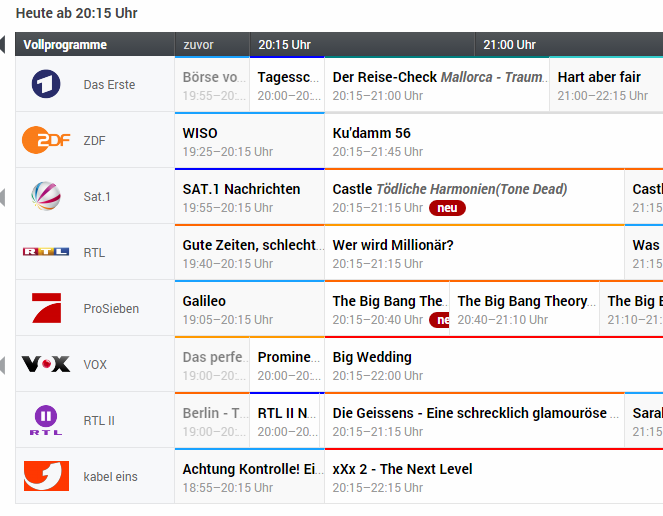The width and height of the screenshot is (663, 516).
Task: Select the 20:15 Uhr column header
Action: 362,44
